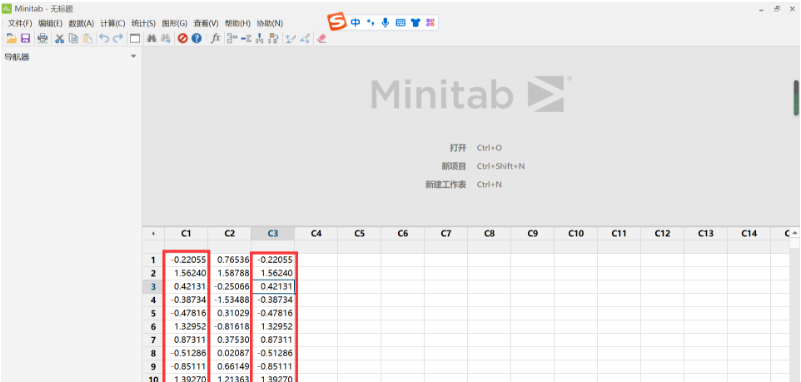801x382 pixels.
Task: Select column header C7
Action: [x=445, y=233]
